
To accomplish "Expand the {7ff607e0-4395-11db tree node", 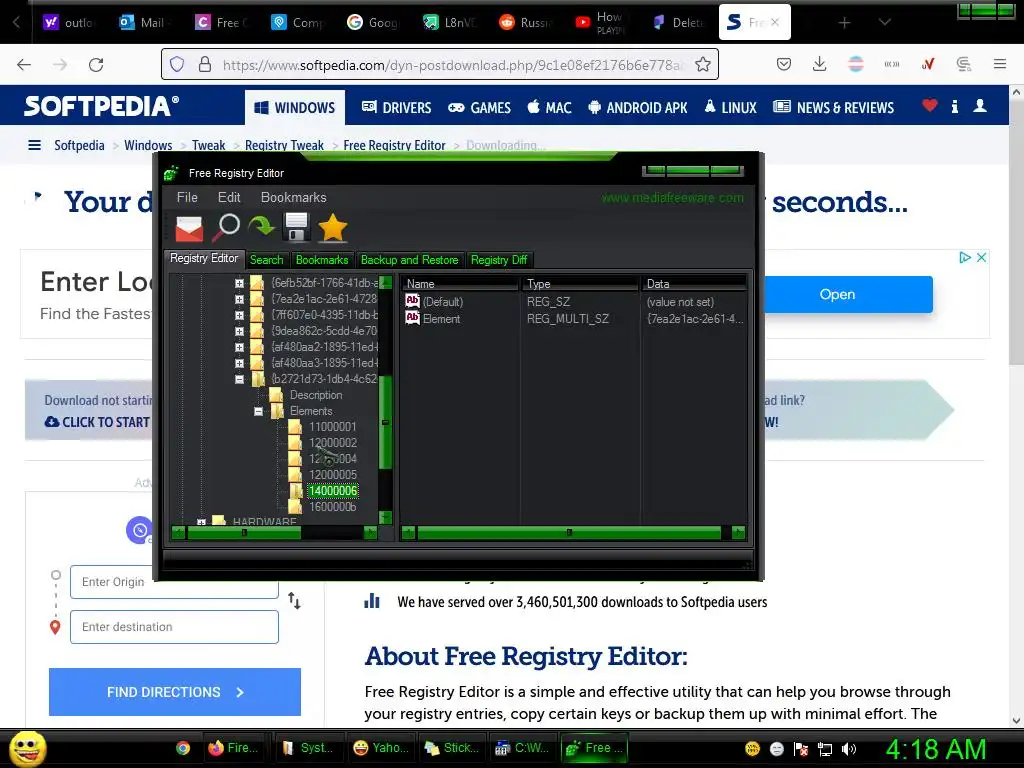I will (239, 315).
